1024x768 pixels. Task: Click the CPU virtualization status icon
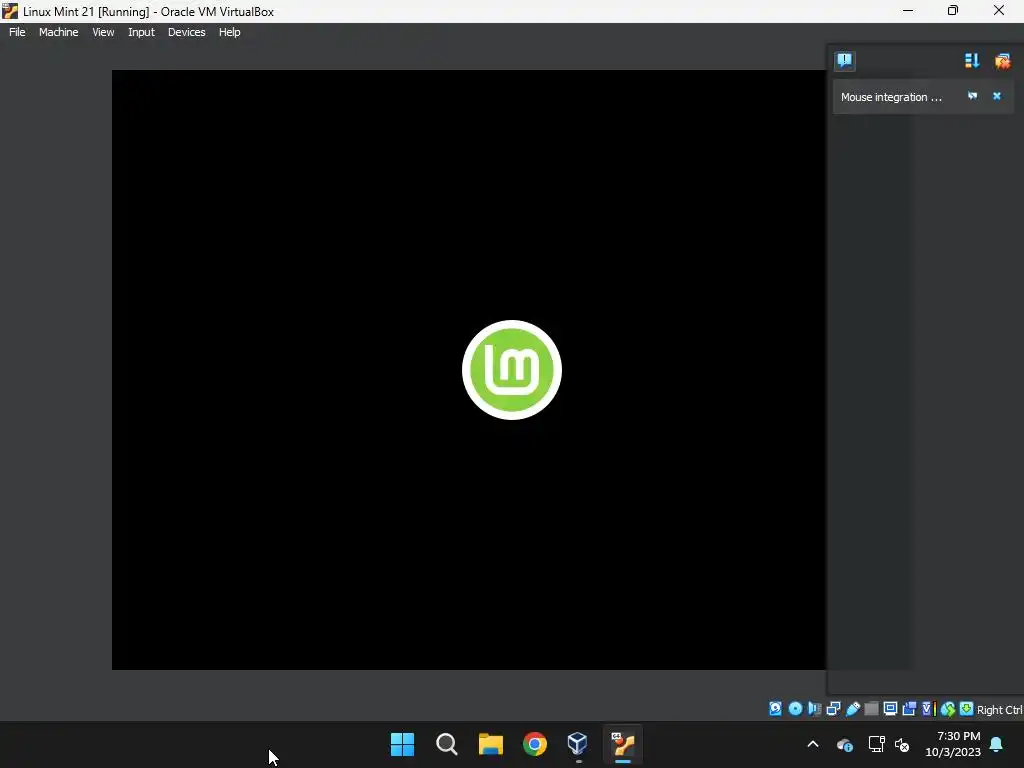929,709
